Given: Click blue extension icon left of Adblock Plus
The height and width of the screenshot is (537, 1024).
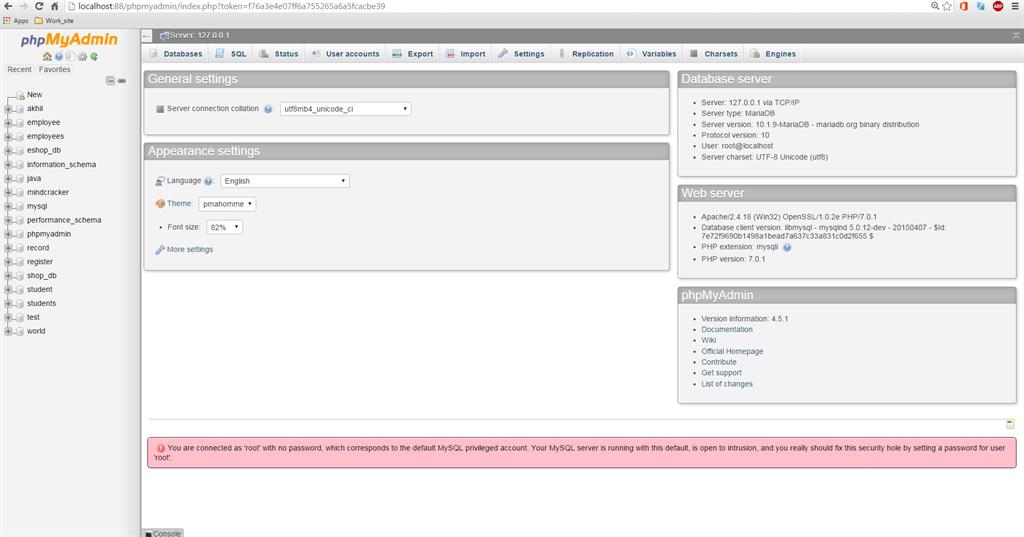Looking at the screenshot, I should click(x=981, y=6).
